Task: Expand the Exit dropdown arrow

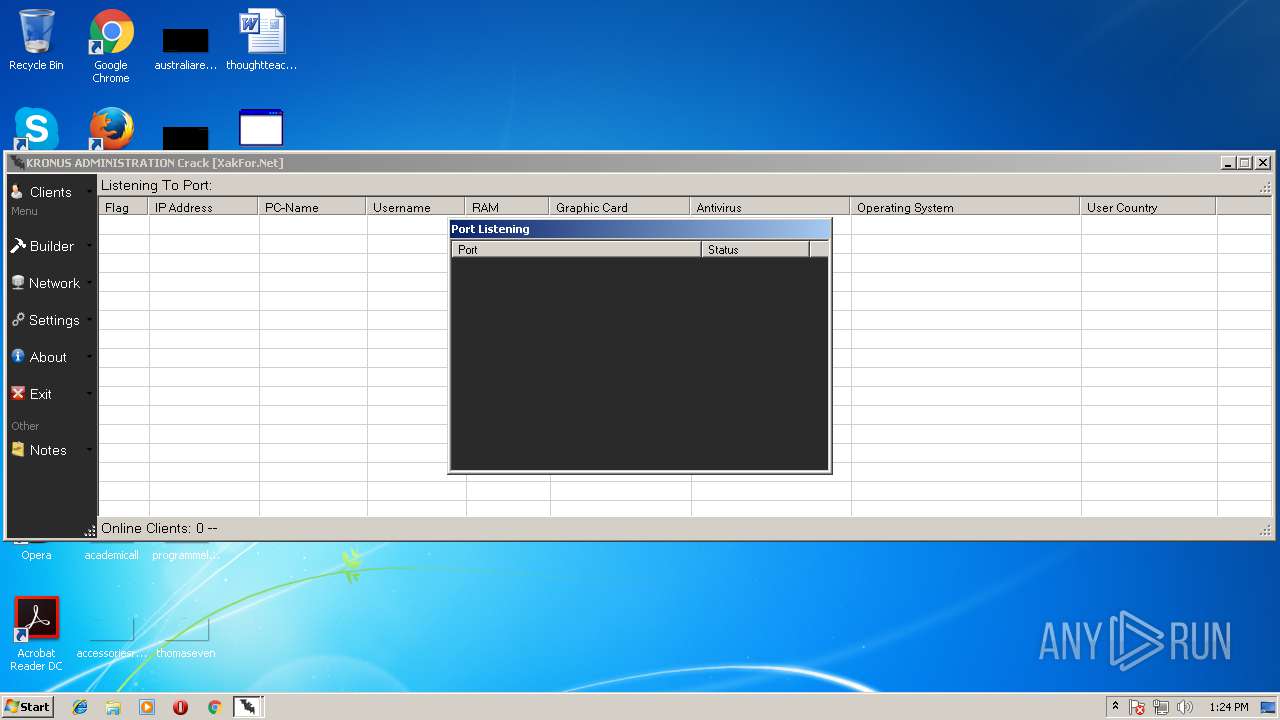Action: [x=89, y=394]
